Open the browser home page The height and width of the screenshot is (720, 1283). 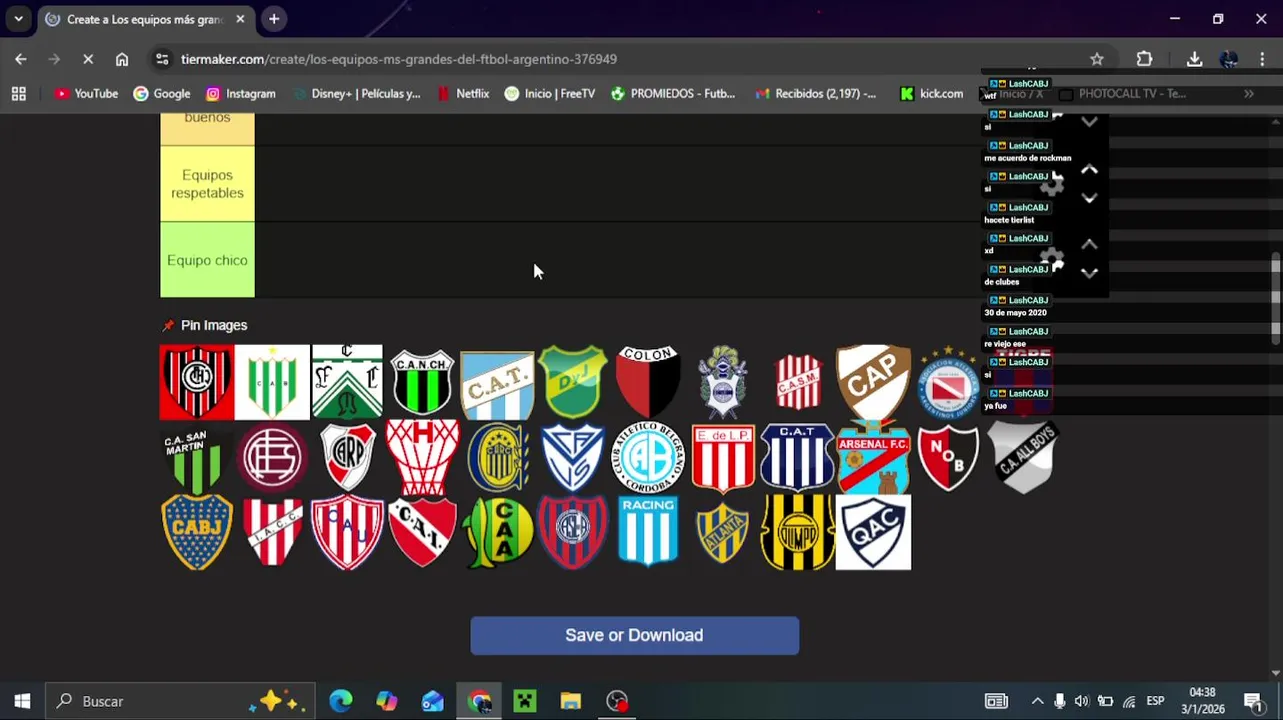tap(122, 59)
